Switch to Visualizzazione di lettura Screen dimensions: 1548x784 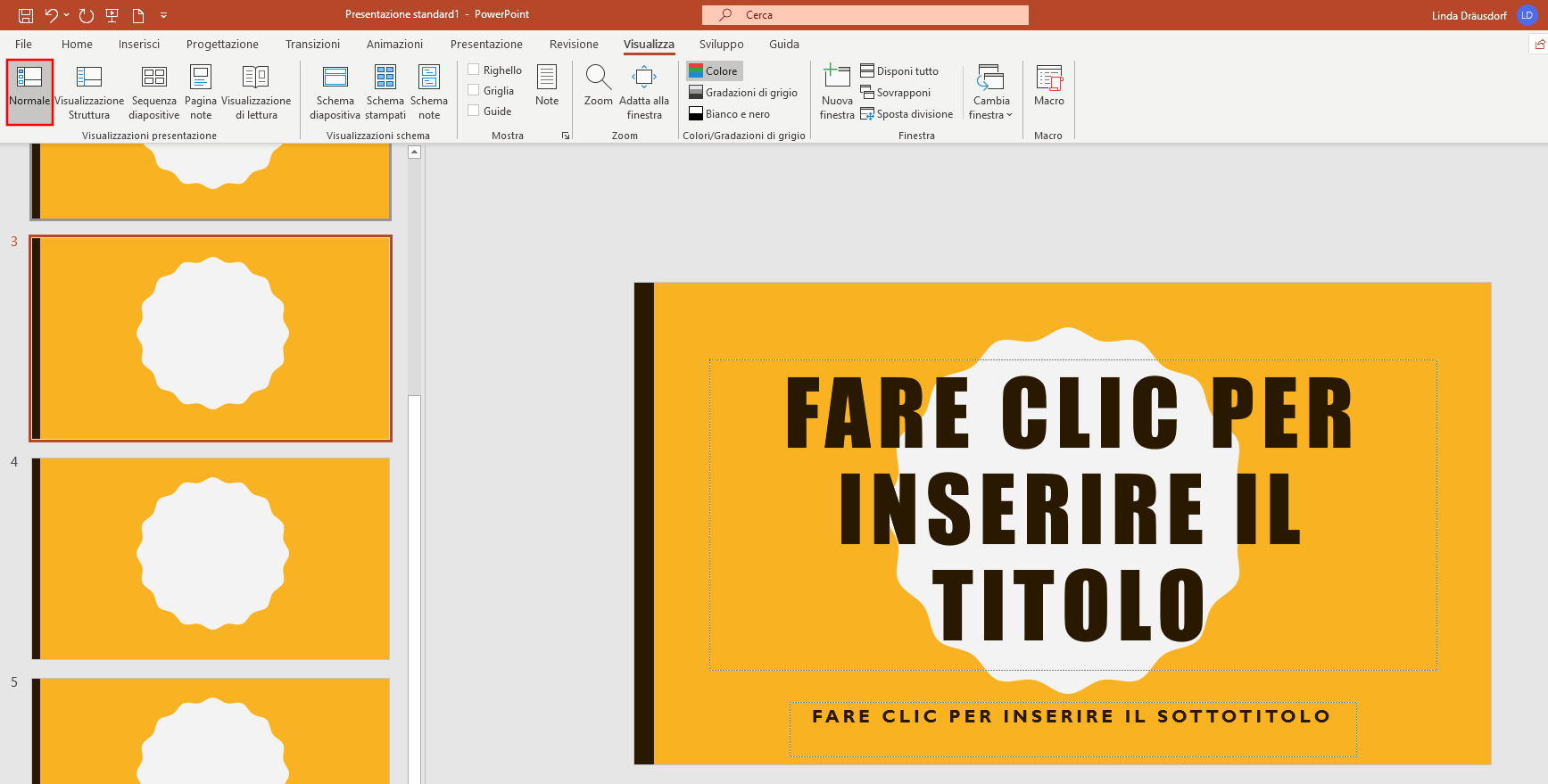point(256,92)
